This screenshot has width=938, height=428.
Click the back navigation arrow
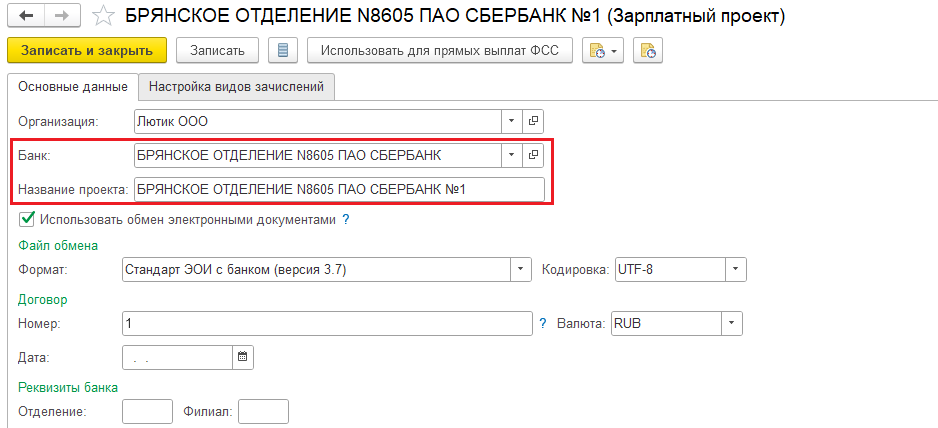pyautogui.click(x=26, y=16)
